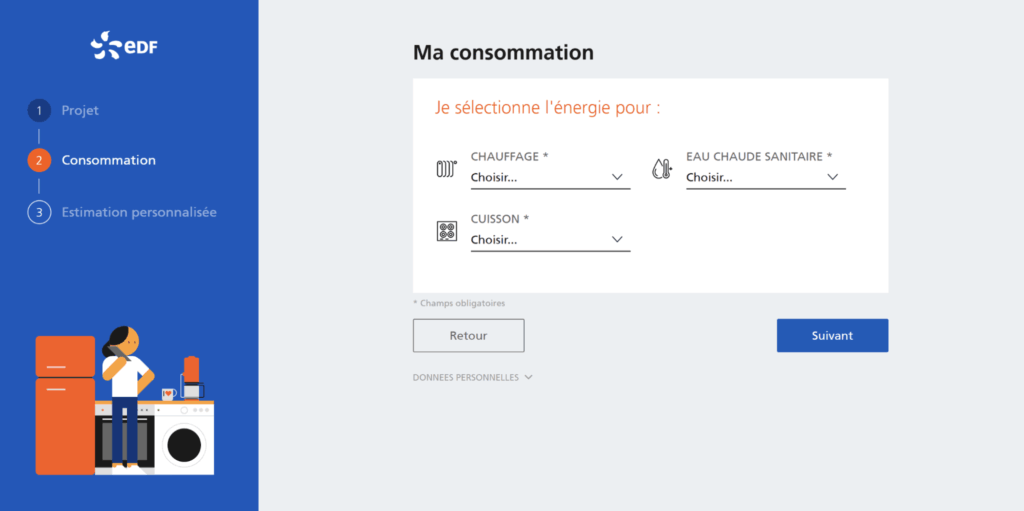Open the Eau chaude sanitaire dropdown
The height and width of the screenshot is (511, 1024).
tap(765, 177)
